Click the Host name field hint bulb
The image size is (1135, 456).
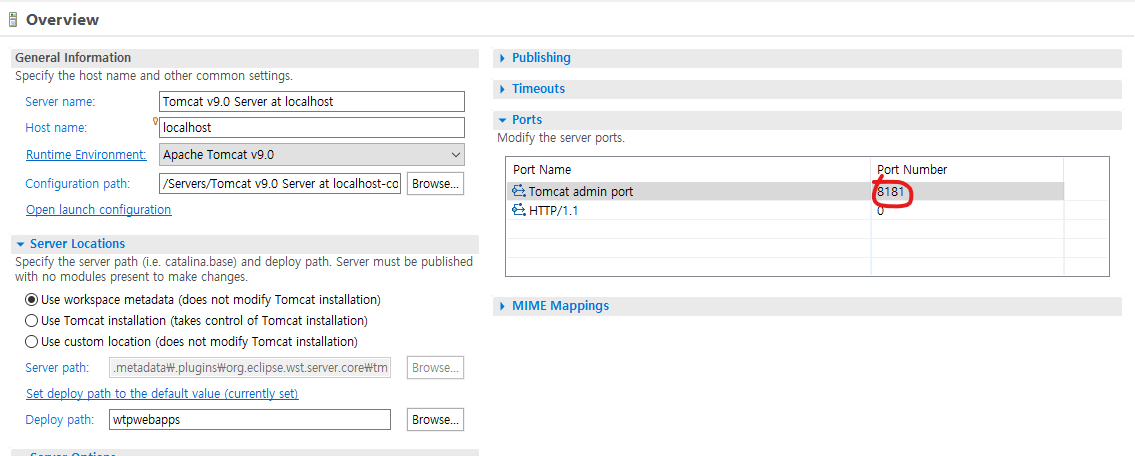155,122
